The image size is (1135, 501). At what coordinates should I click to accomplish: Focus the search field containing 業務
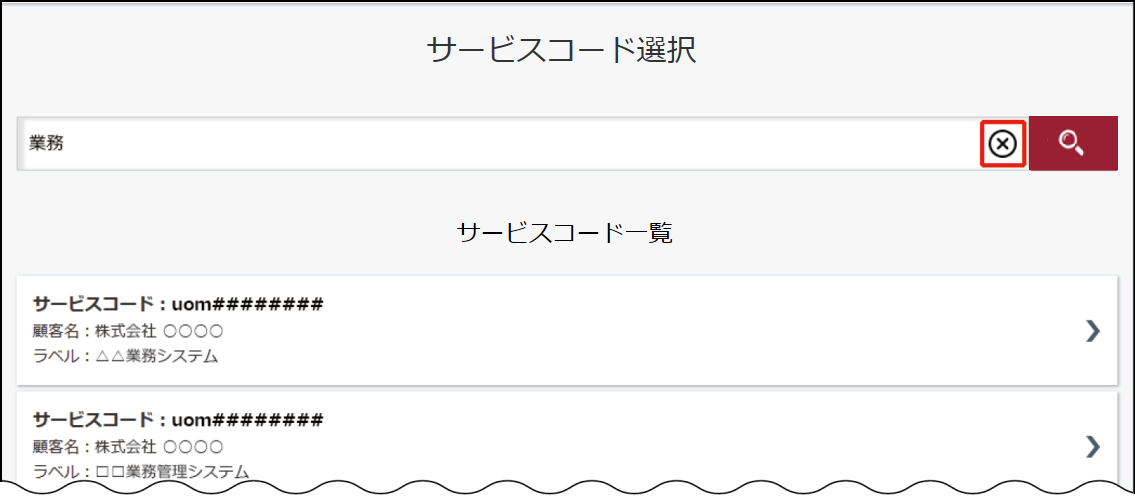click(x=499, y=143)
